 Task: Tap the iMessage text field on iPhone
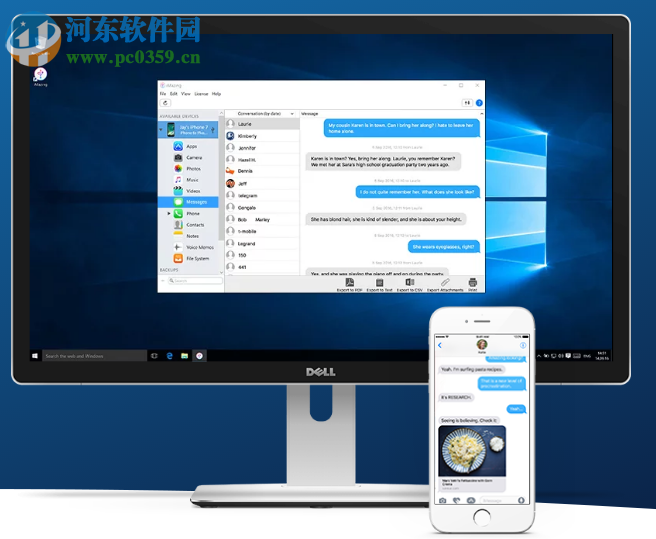499,500
